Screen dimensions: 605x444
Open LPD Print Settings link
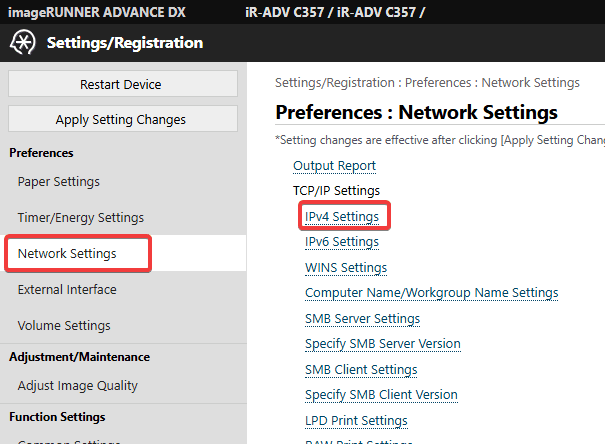click(x=356, y=421)
